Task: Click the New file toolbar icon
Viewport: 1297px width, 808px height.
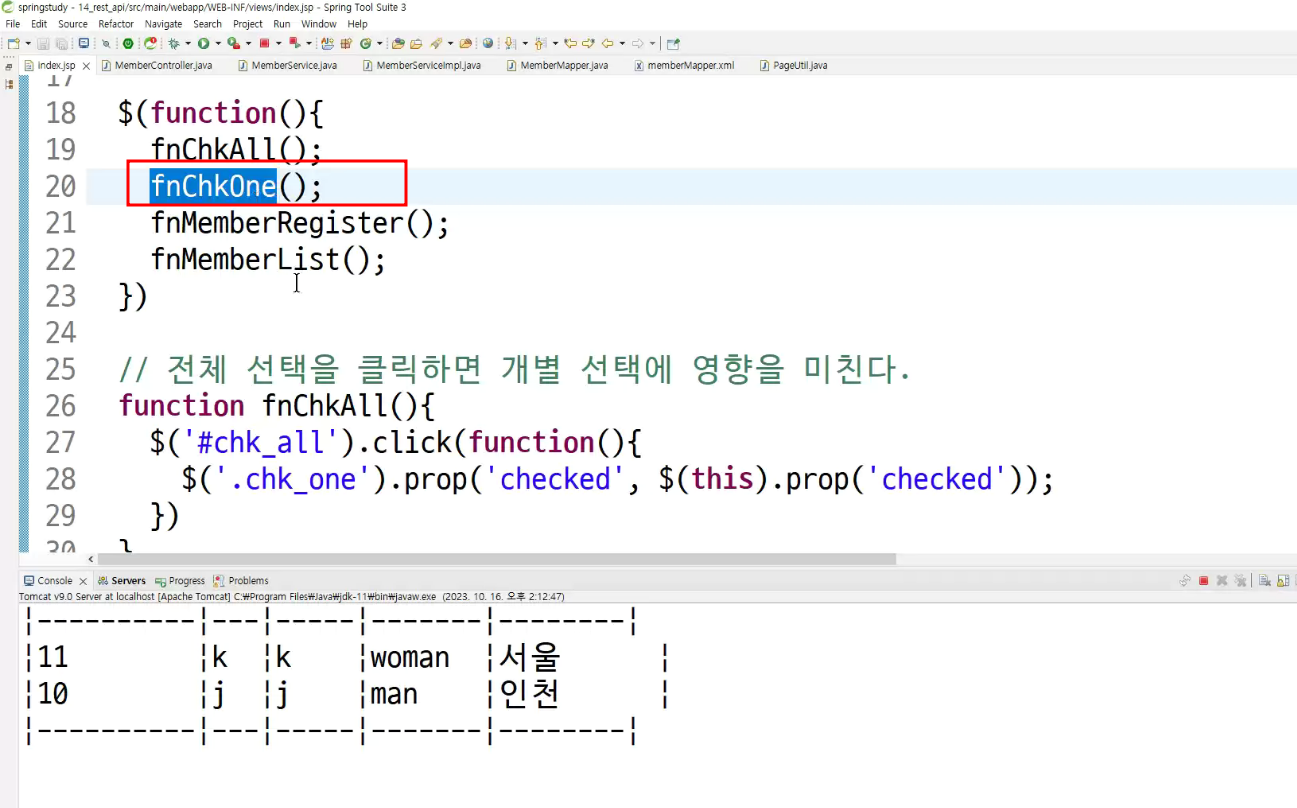Action: pos(13,44)
